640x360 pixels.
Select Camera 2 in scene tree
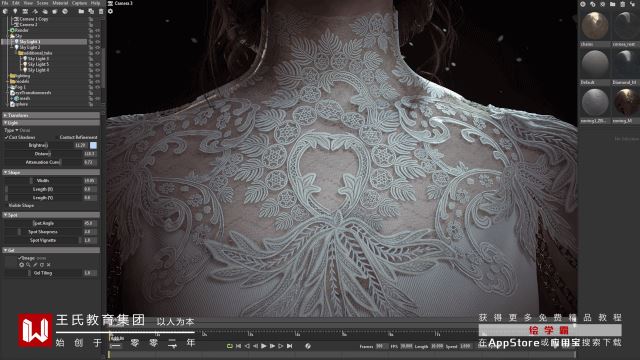[x=28, y=24]
